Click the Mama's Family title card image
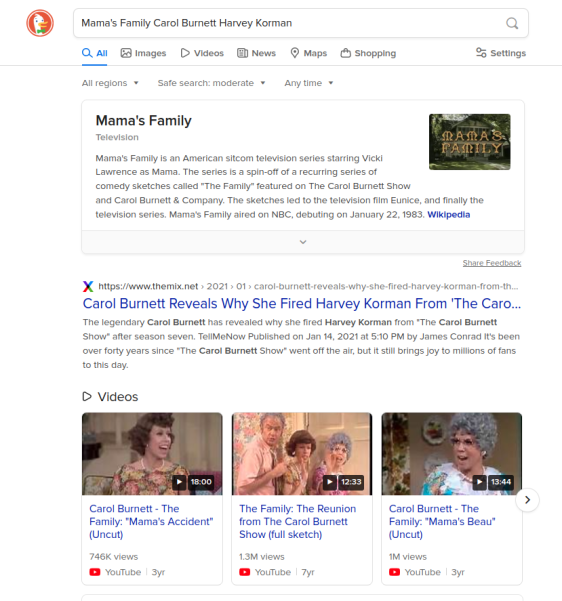The width and height of the screenshot is (562, 601). (470, 142)
